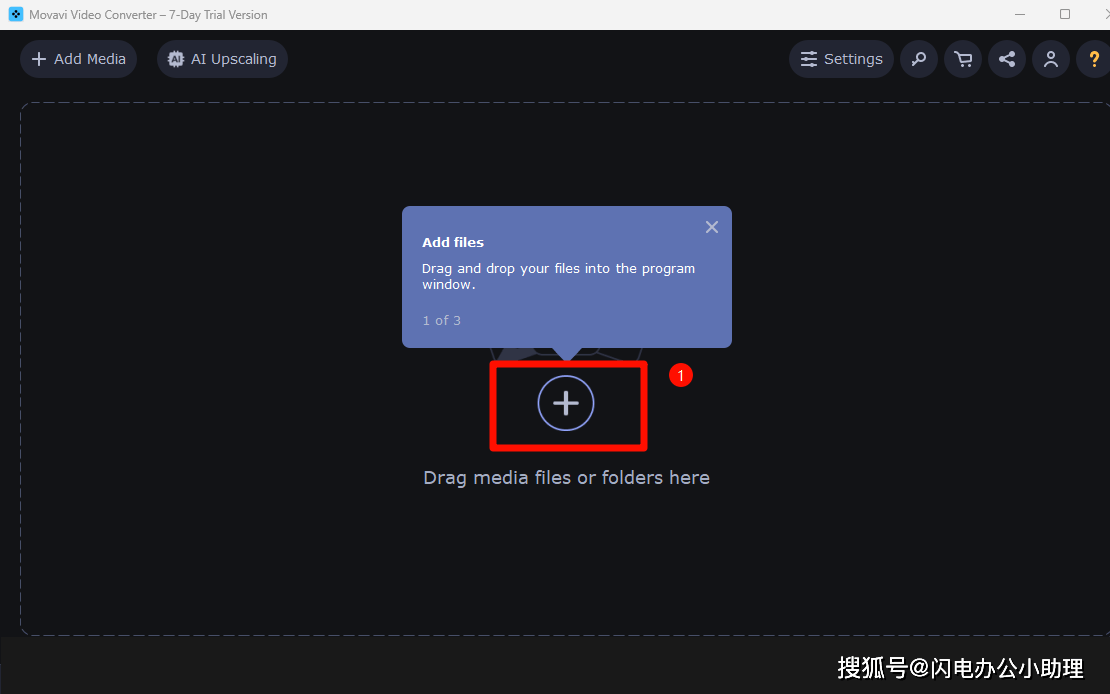Open the user account profile icon
This screenshot has width=1110, height=694.
[x=1051, y=59]
